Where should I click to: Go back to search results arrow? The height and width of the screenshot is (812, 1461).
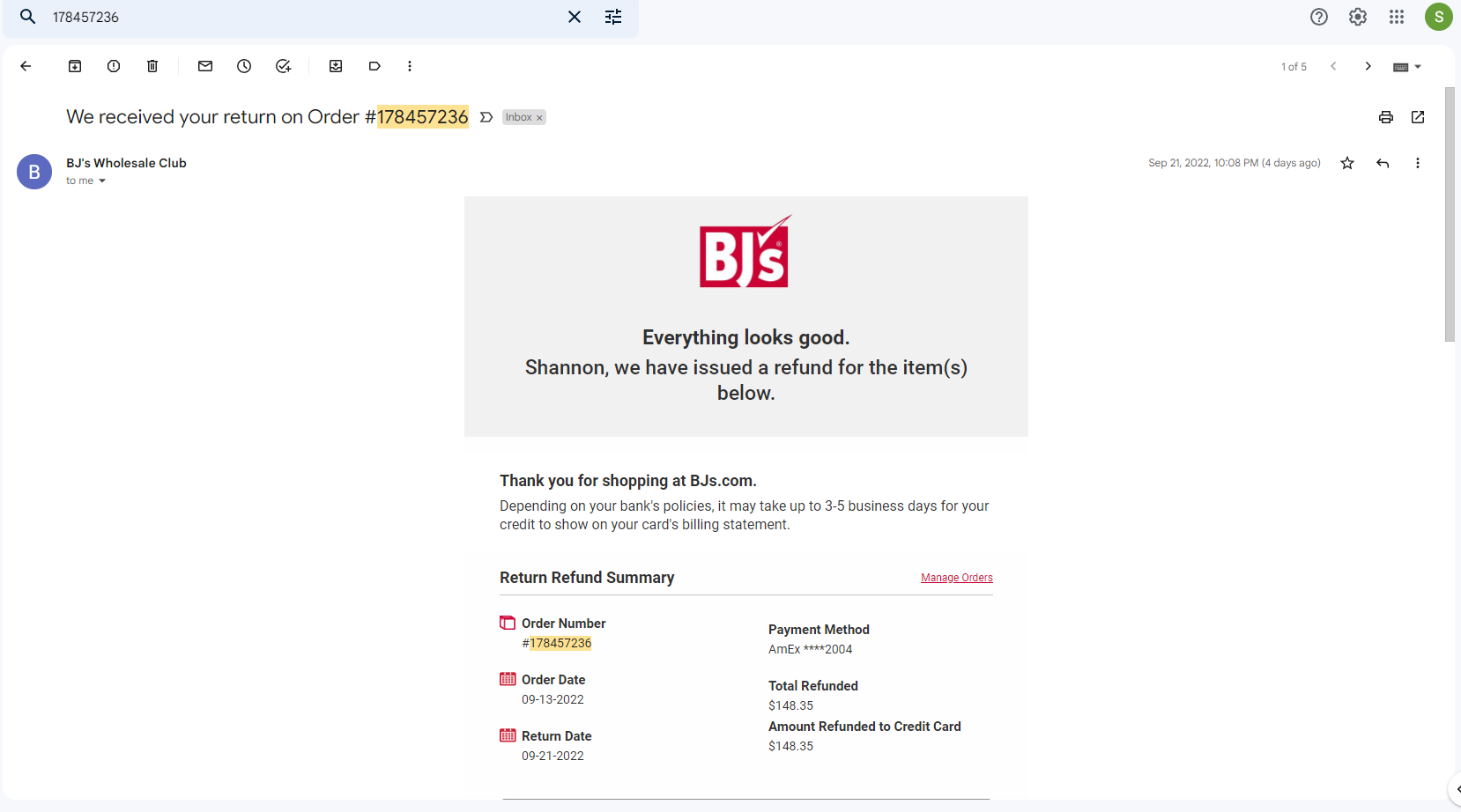[26, 66]
